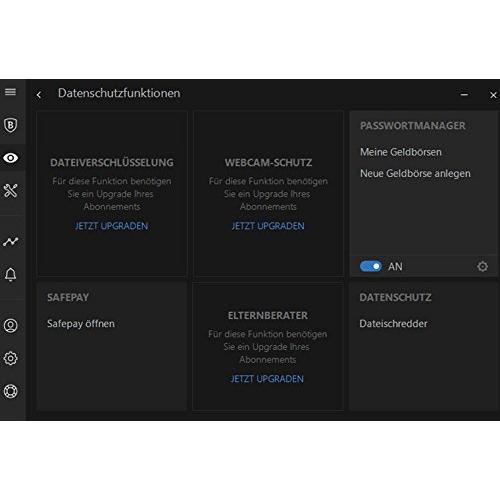Open notifications bell icon
This screenshot has width=500, height=500.
click(x=10, y=274)
